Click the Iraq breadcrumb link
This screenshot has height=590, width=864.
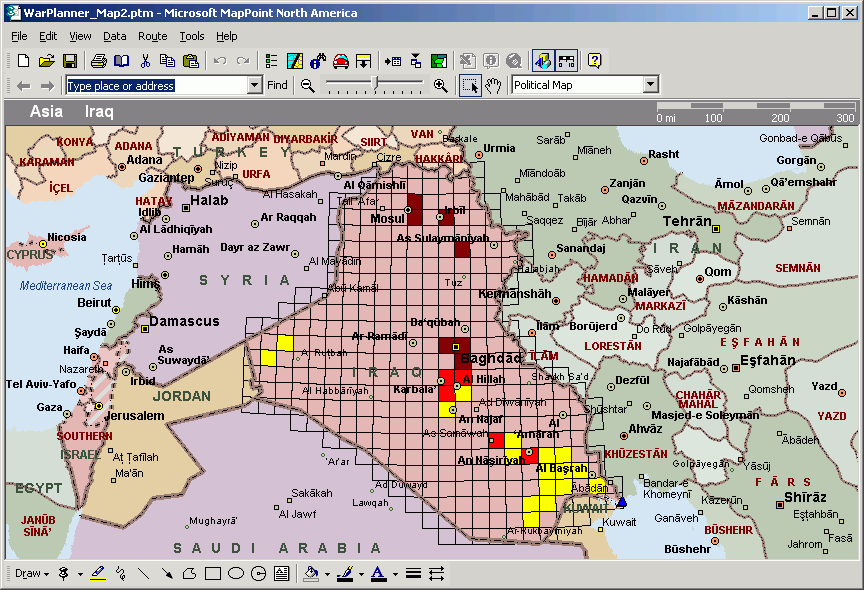pyautogui.click(x=98, y=112)
